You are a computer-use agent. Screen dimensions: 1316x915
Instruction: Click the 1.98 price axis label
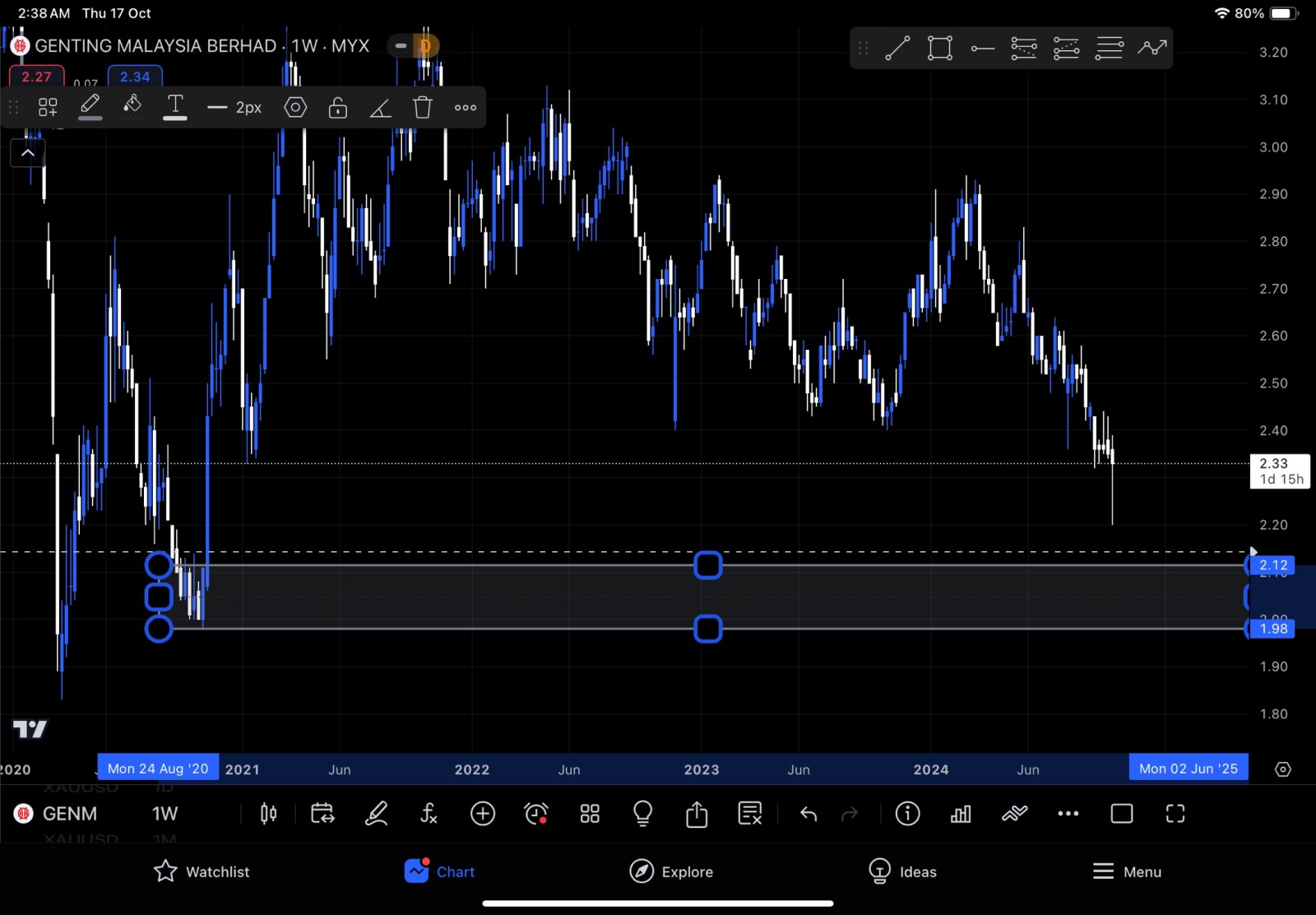tap(1272, 629)
